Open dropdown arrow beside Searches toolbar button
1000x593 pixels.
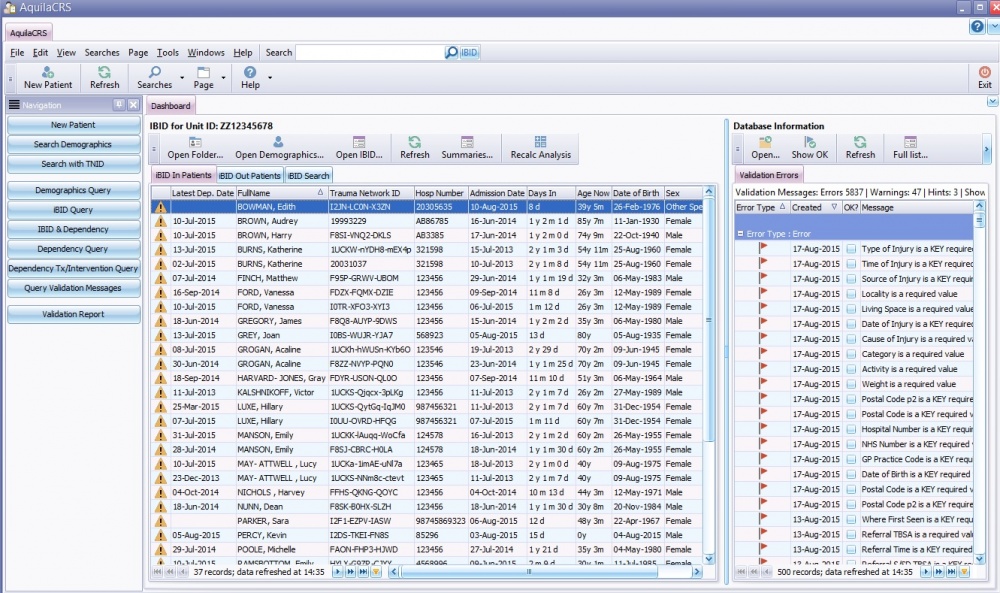[x=181, y=78]
